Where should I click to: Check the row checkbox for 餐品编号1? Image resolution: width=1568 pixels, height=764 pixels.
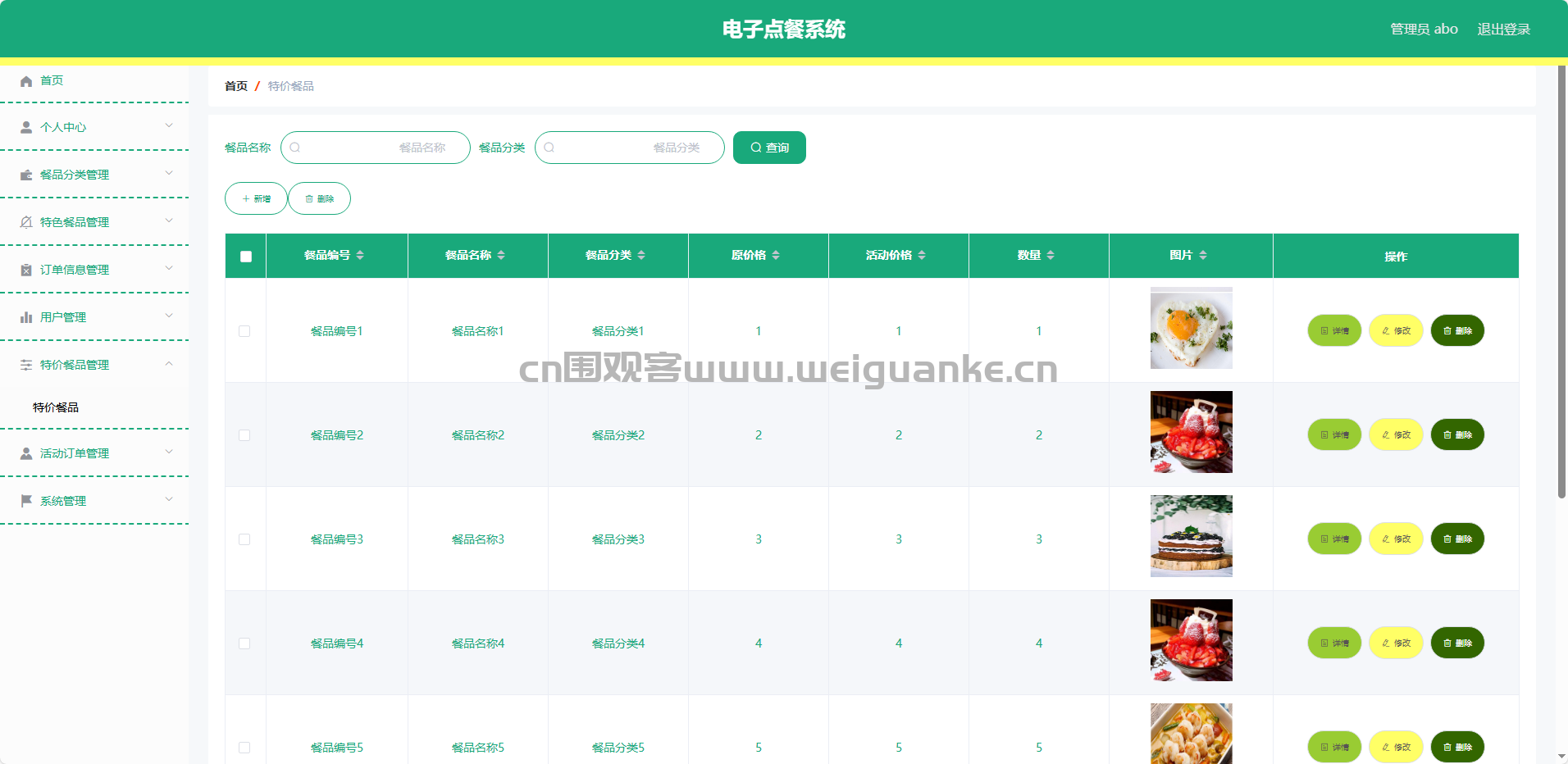tap(244, 331)
